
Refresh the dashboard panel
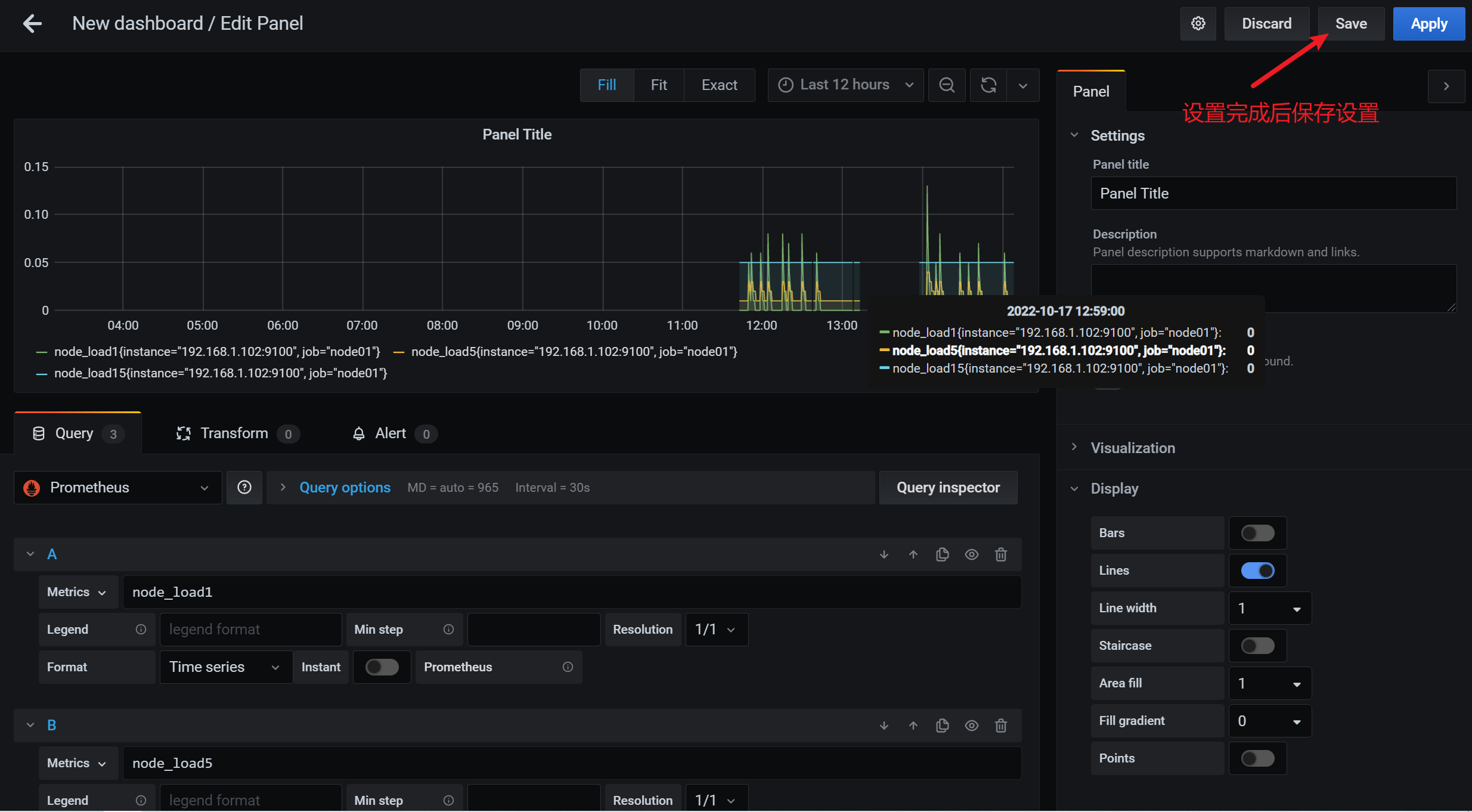[x=988, y=85]
